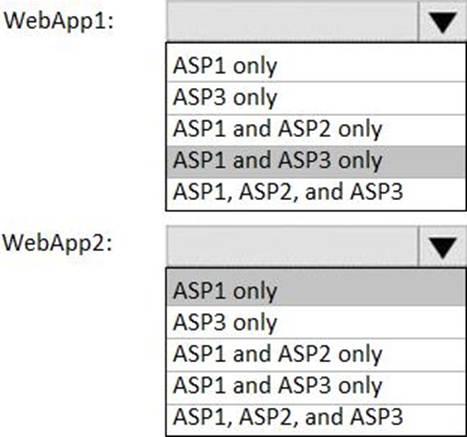Click the WebApp1 label

59,21
